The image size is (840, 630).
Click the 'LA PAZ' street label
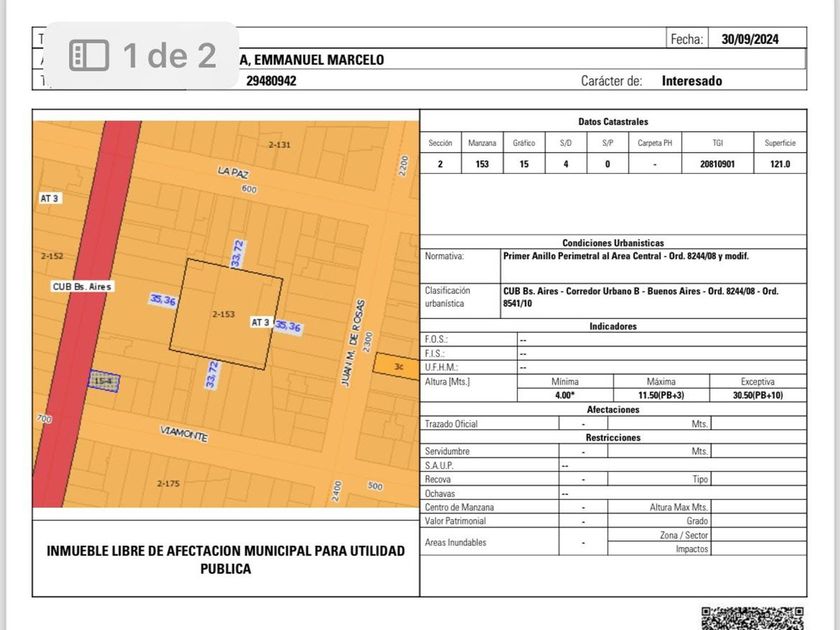click(x=232, y=172)
